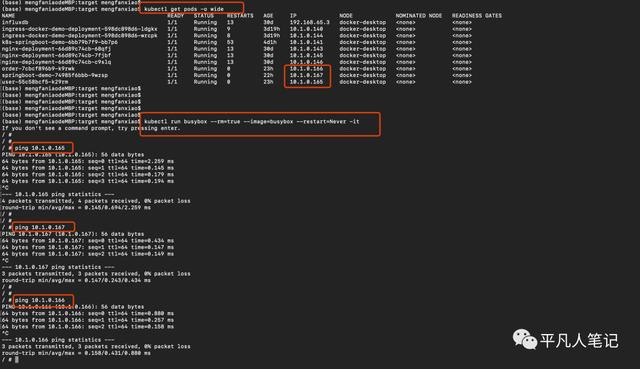Select the ingress-docker-demo-deployment pod ending wrcpk

point(80,36)
